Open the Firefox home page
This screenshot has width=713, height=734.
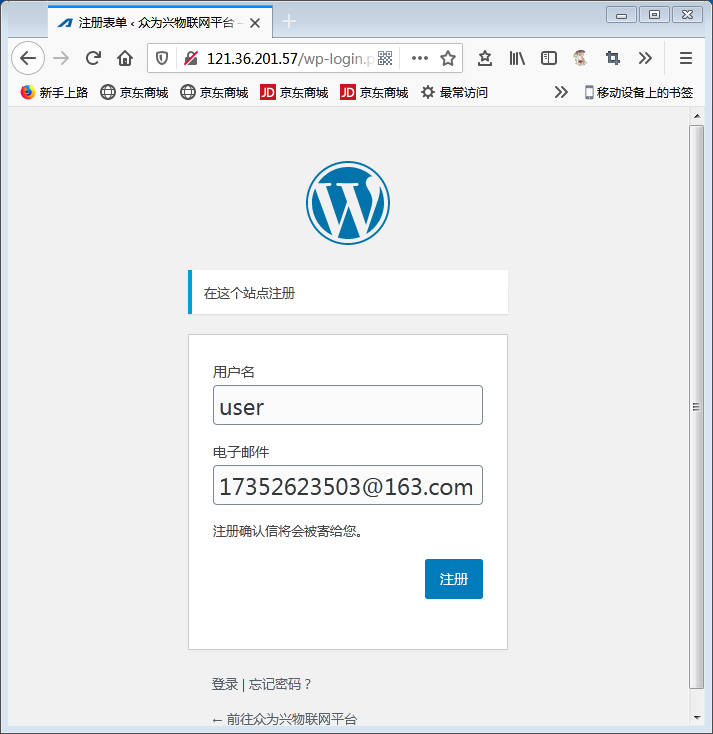[x=125, y=58]
